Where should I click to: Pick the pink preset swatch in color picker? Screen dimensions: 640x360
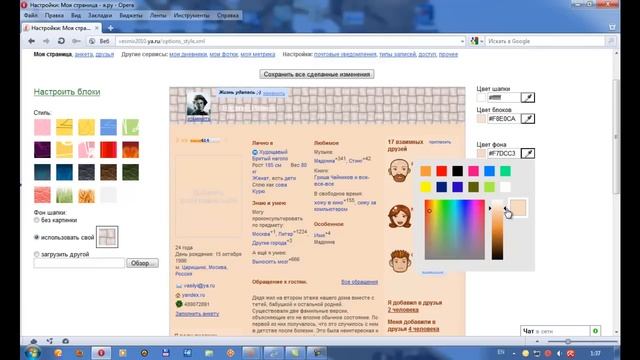(x=473, y=171)
